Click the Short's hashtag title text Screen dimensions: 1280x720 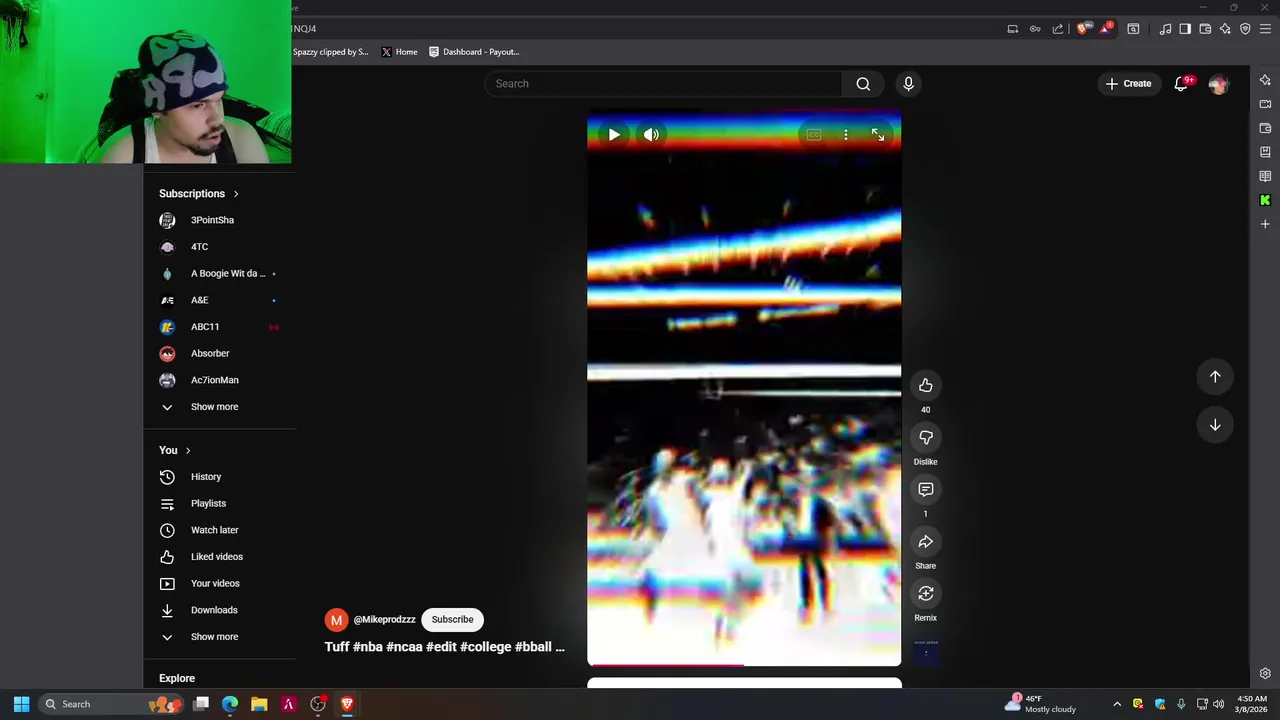[x=445, y=647]
